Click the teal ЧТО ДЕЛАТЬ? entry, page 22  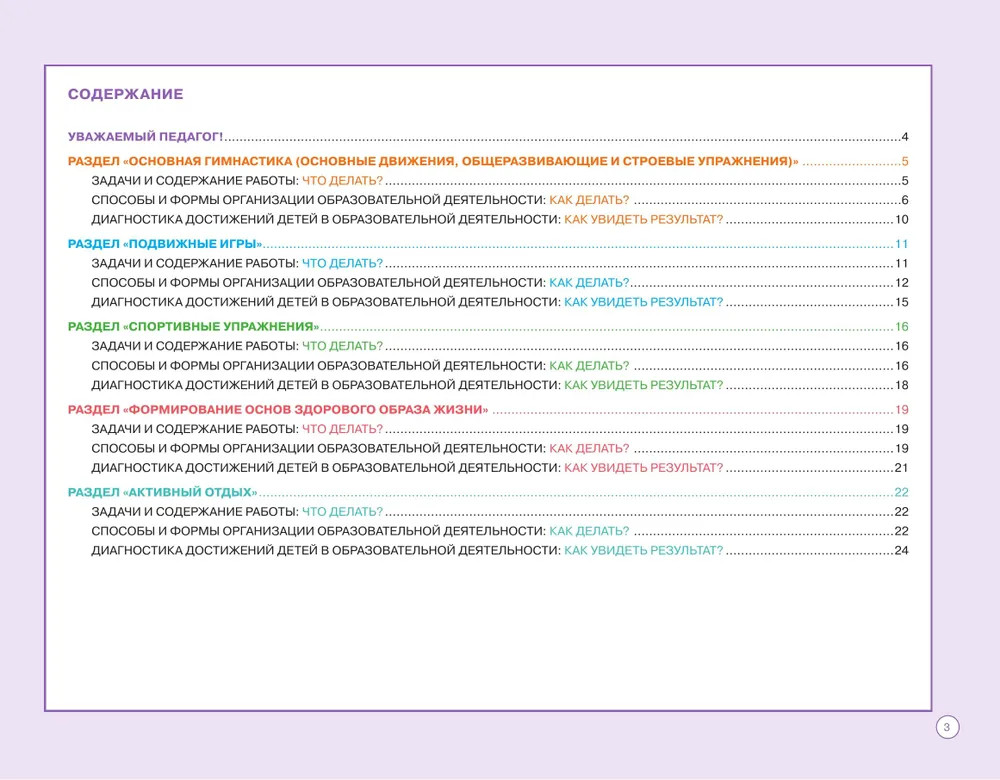pyautogui.click(x=500, y=511)
